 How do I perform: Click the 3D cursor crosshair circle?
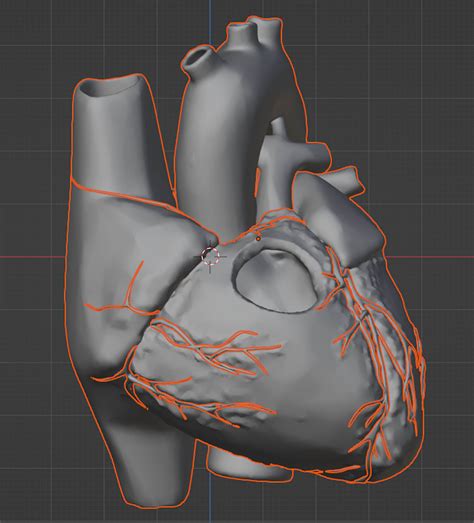210,256
